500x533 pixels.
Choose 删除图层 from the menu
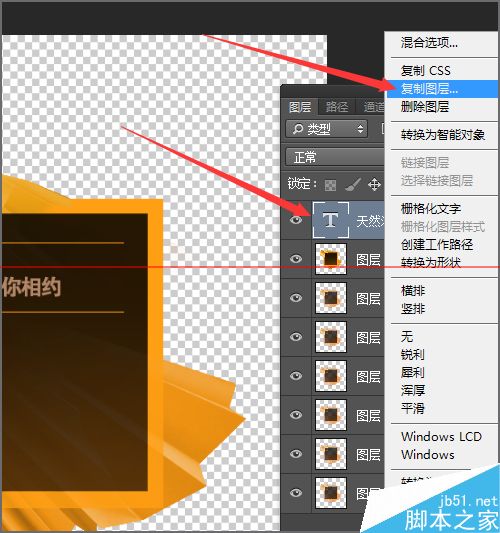[425, 107]
